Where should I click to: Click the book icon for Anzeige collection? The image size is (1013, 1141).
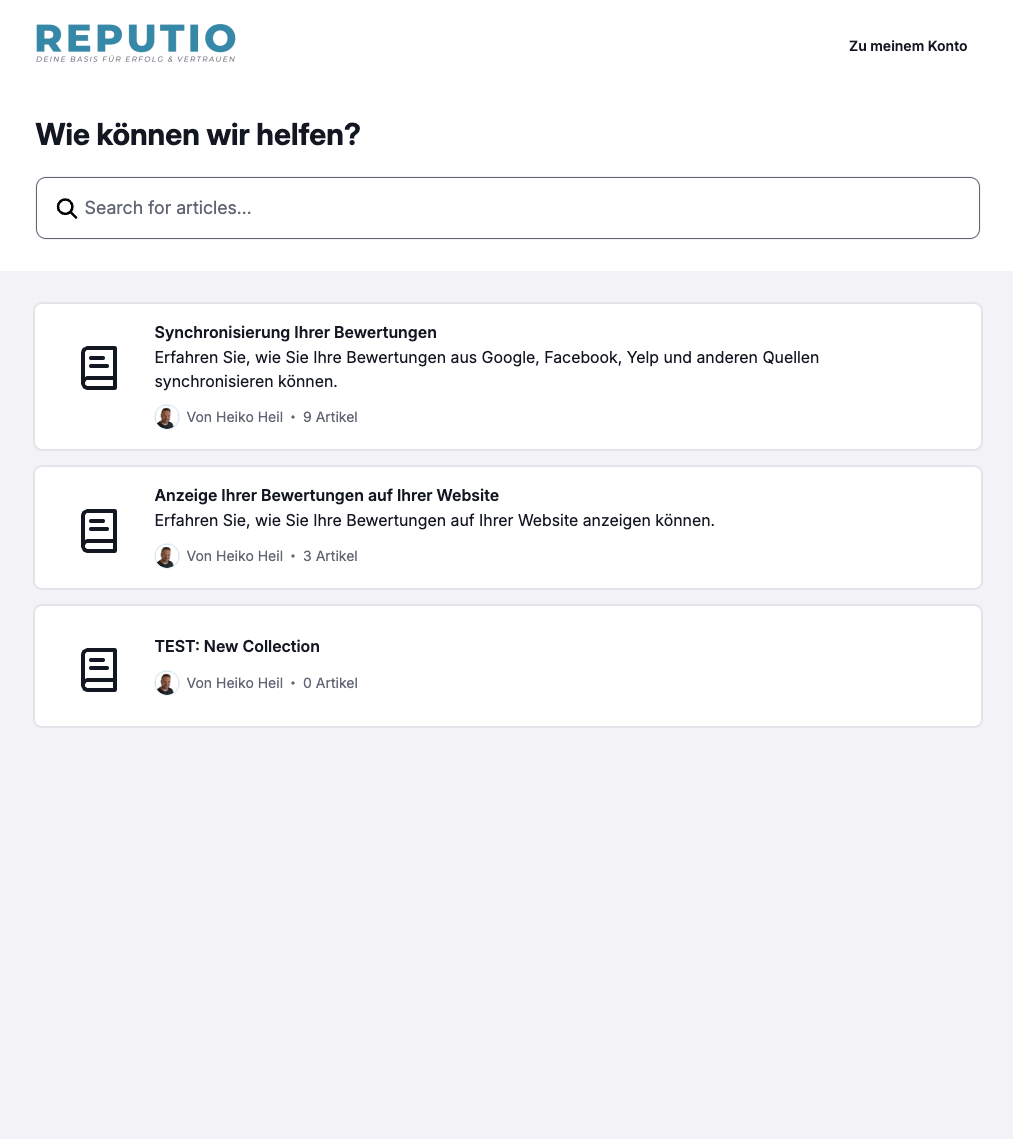[99, 531]
